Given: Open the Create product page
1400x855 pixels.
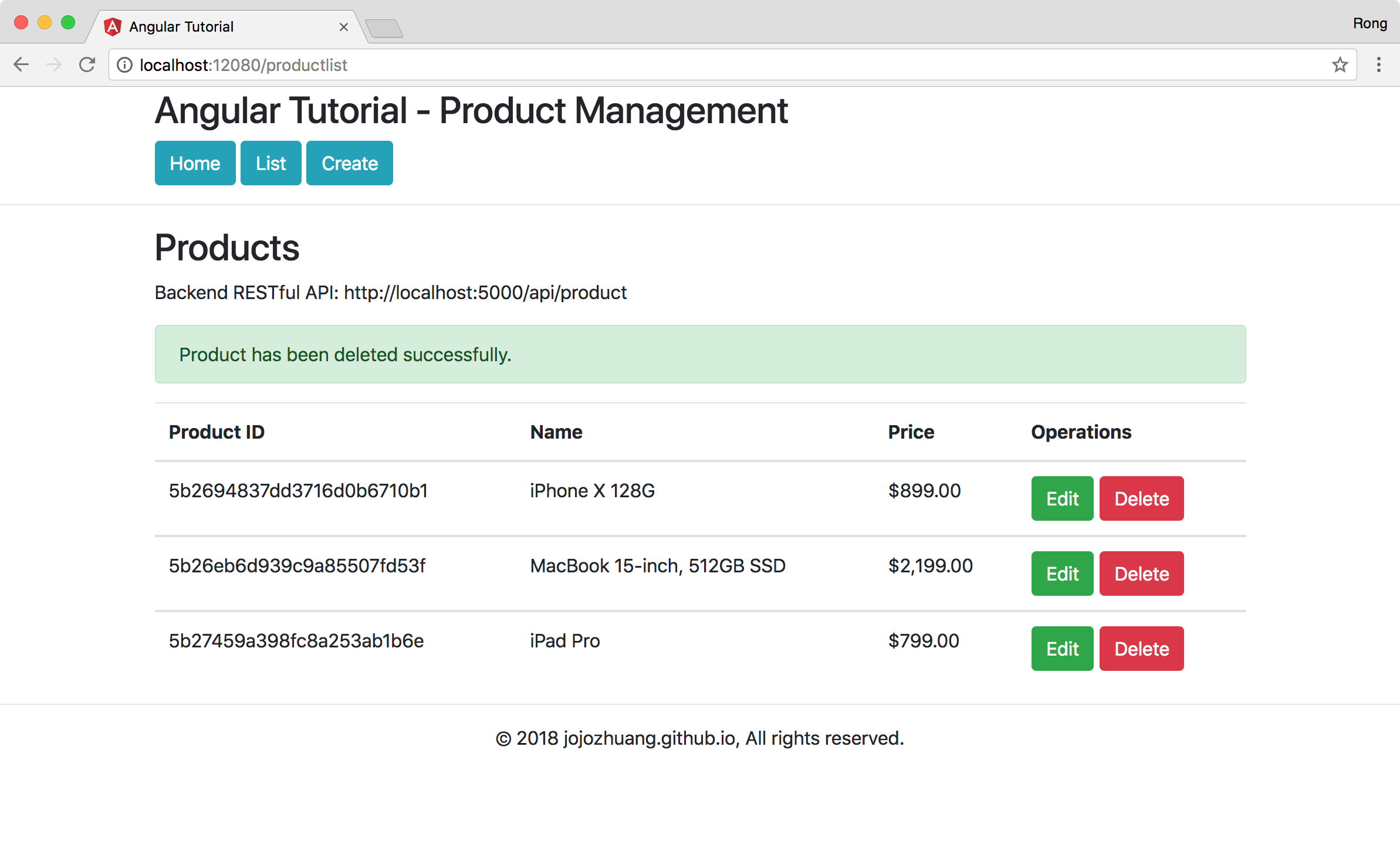Looking at the screenshot, I should pos(349,163).
